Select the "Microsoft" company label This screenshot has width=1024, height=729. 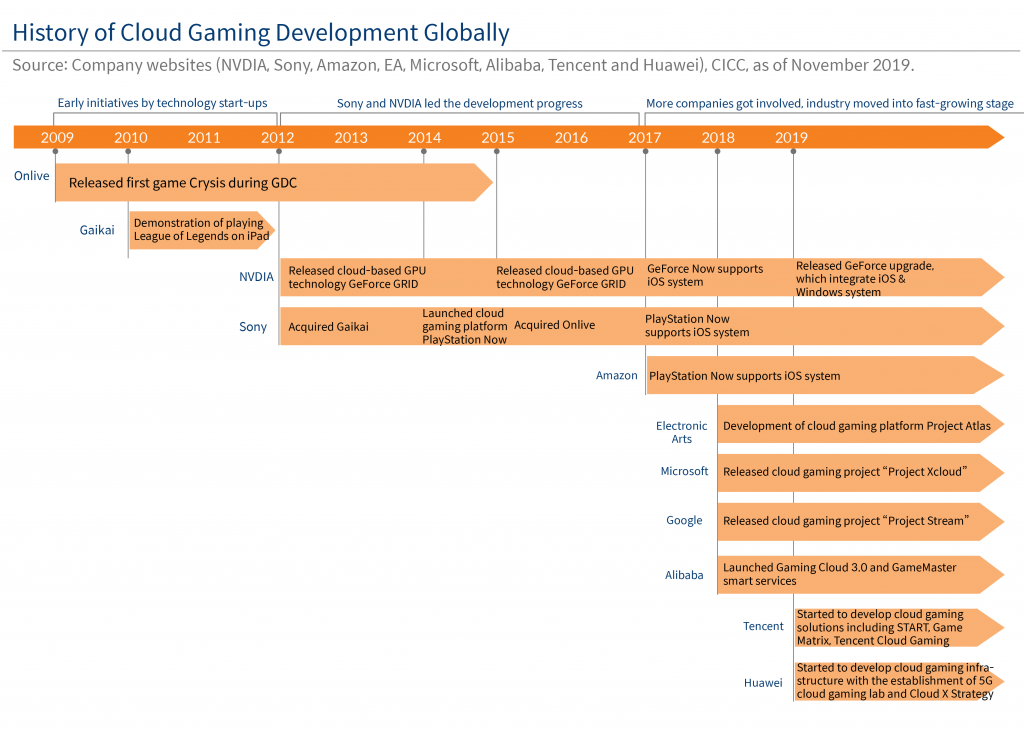684,472
